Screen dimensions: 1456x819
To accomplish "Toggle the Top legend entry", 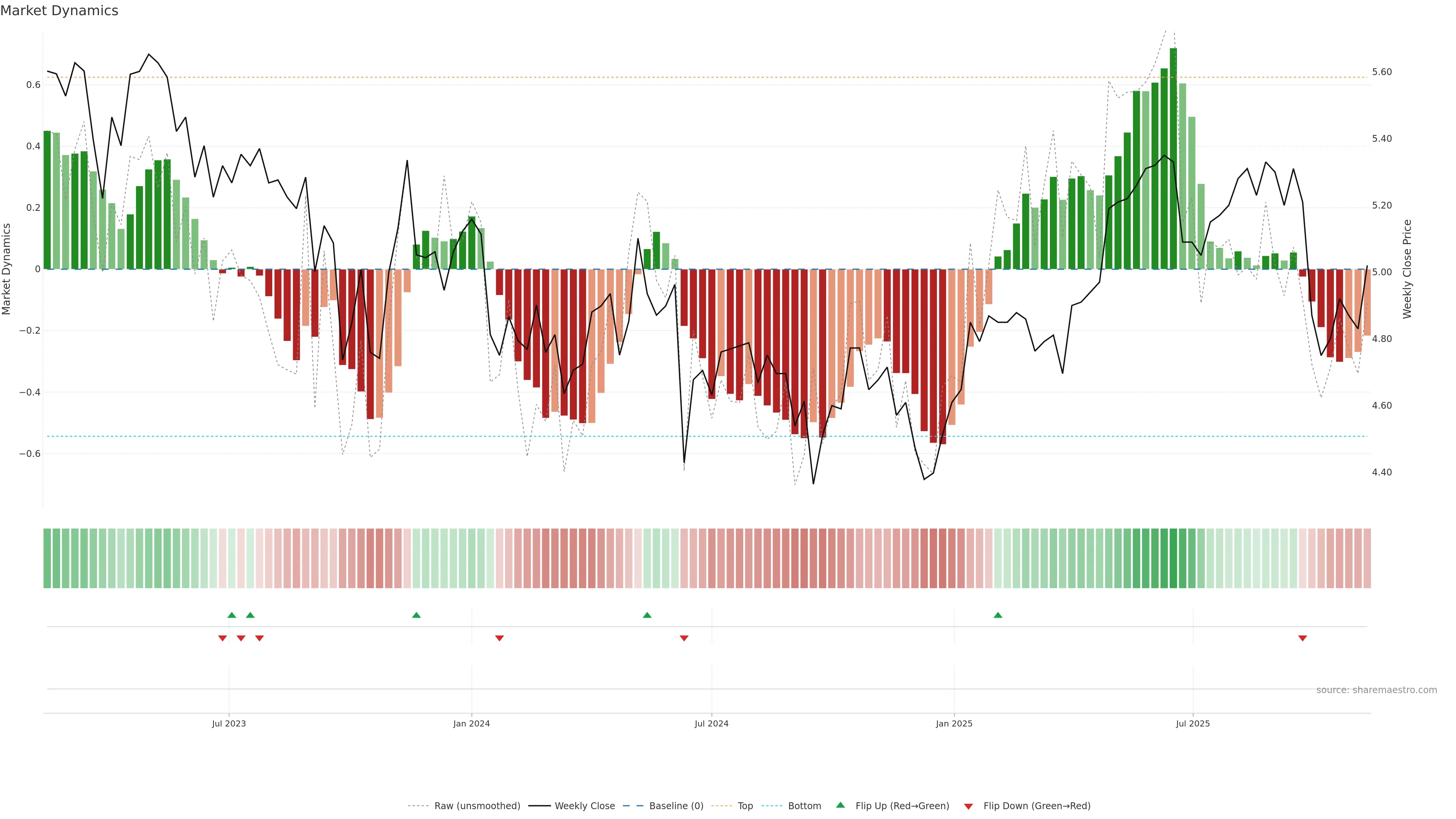I will coord(745,806).
